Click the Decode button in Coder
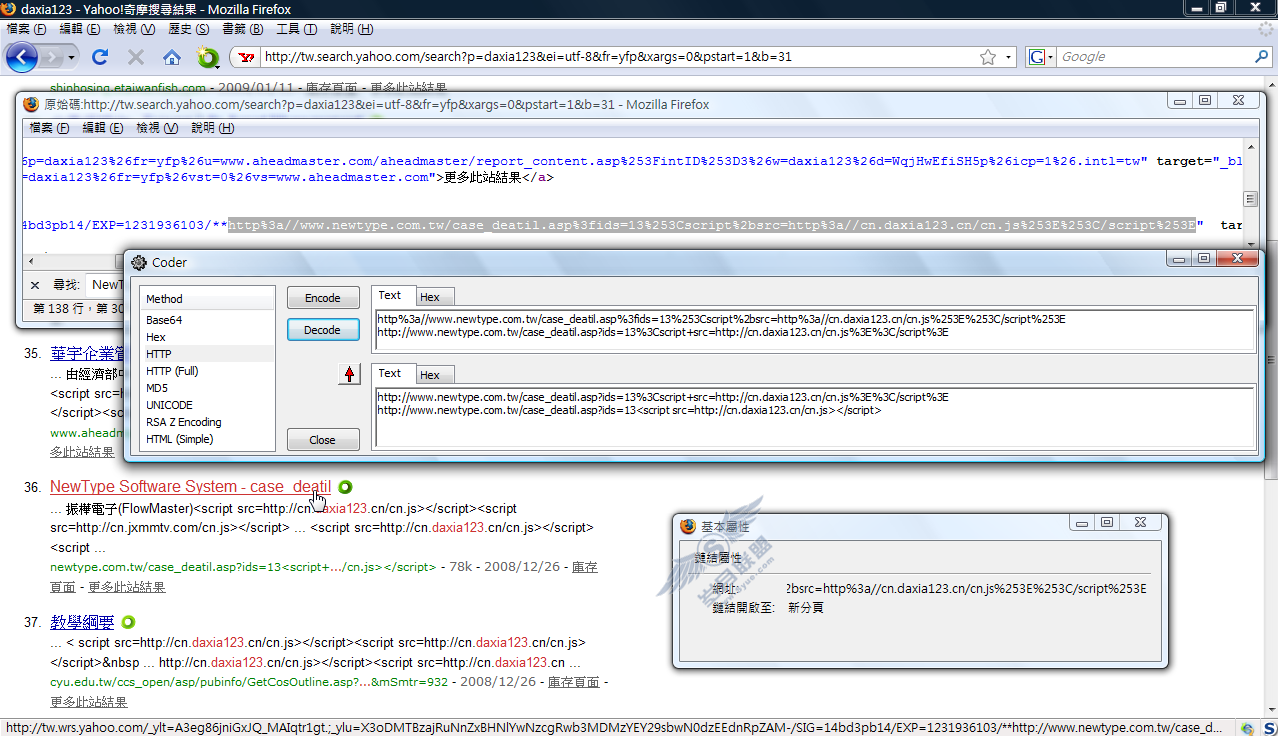The width and height of the screenshot is (1278, 736). (x=323, y=330)
